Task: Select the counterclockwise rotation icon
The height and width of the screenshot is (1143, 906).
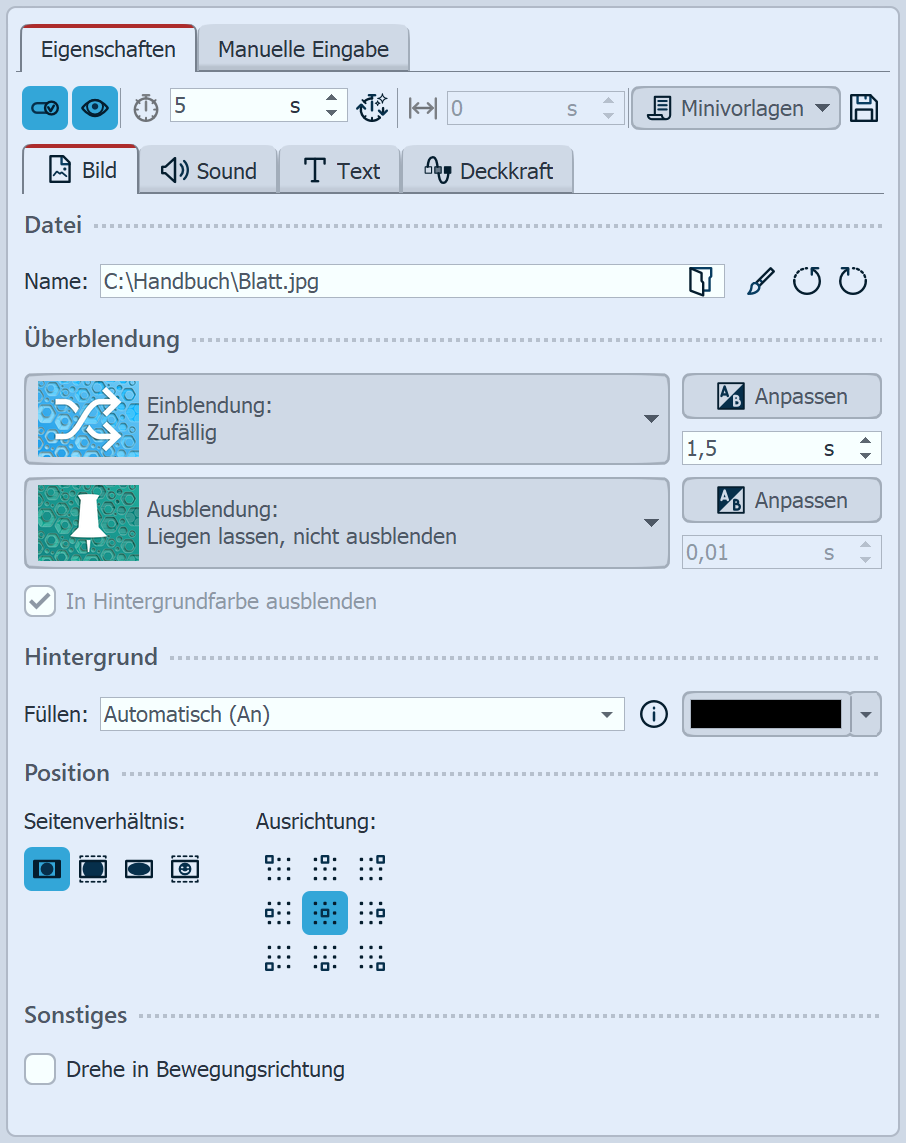Action: 807,281
